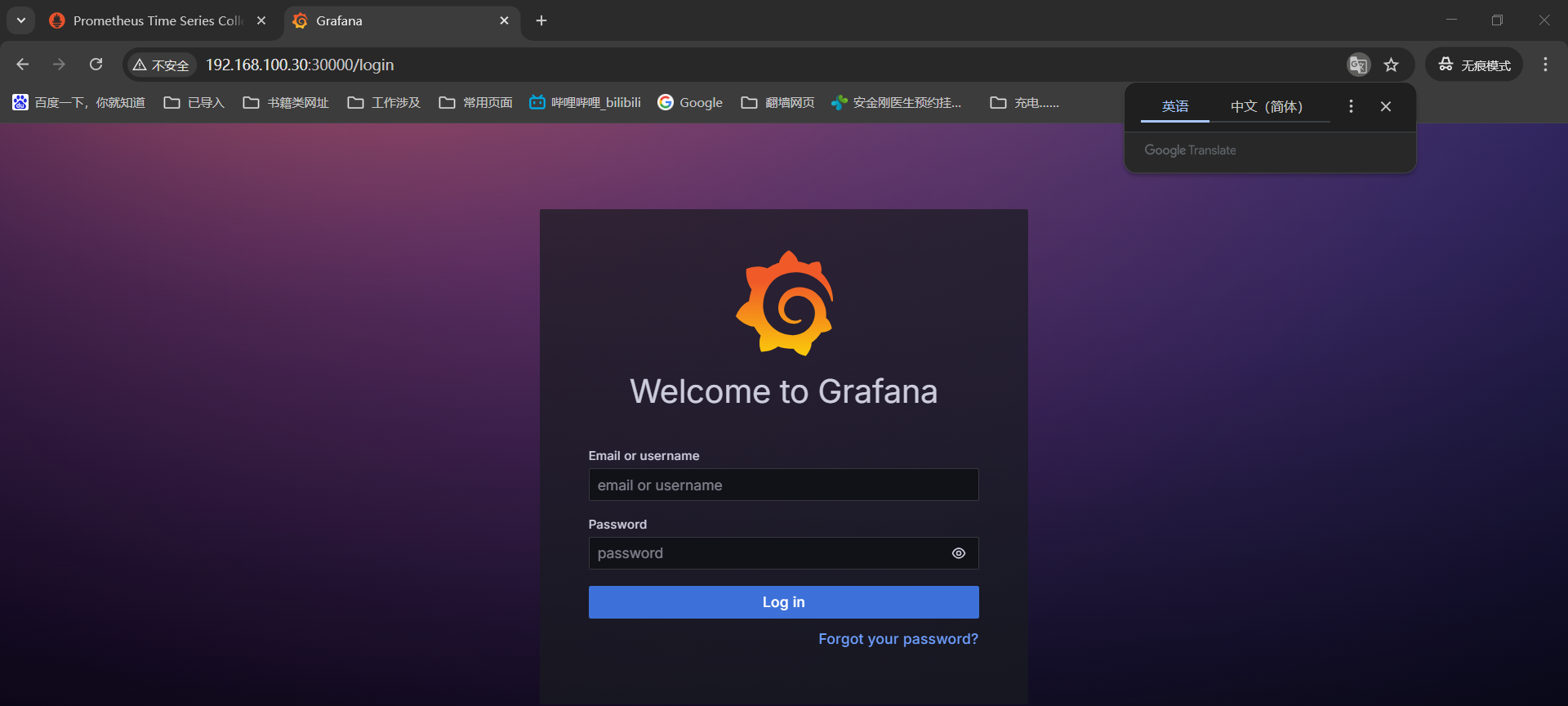Close the Prometheus tab

point(261,20)
